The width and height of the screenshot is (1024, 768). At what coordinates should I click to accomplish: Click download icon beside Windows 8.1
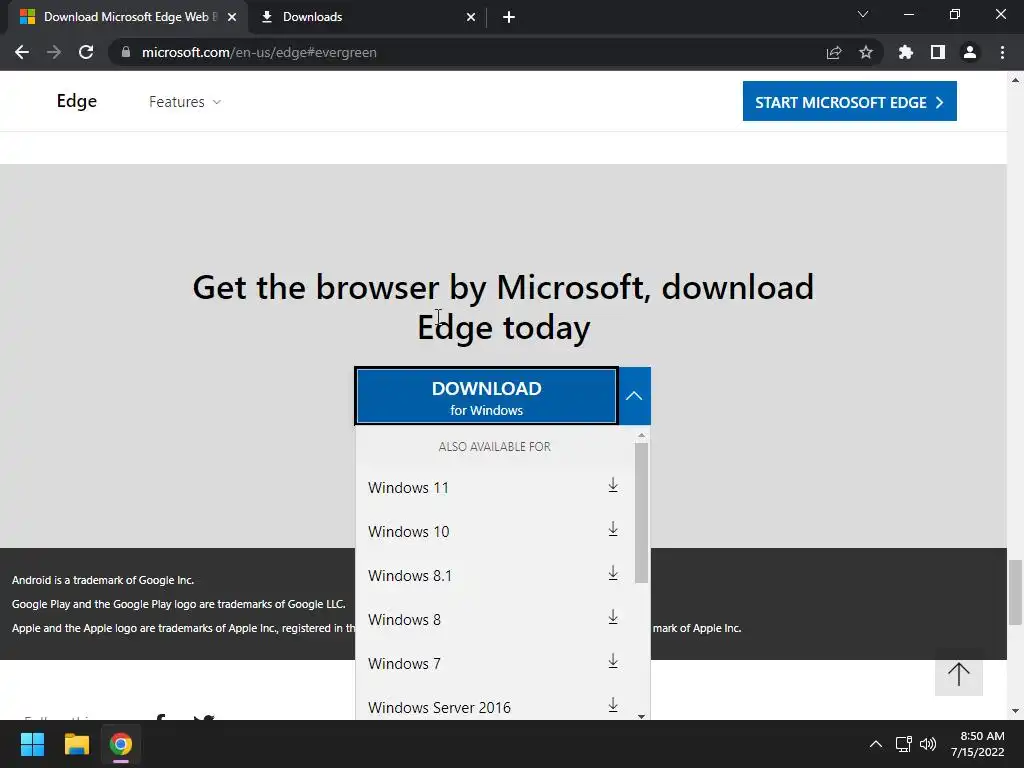(x=613, y=573)
